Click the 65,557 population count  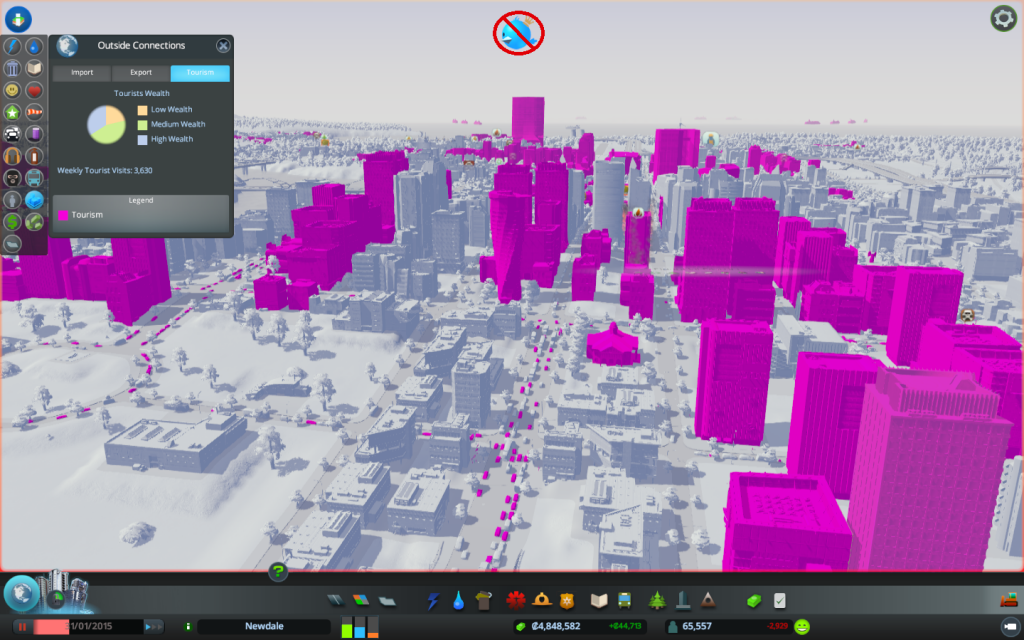[697, 626]
